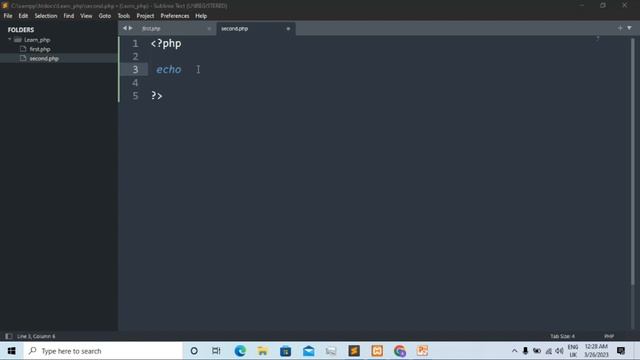Open the volume tray icon
Screen dimensions: 640x360
(560, 351)
